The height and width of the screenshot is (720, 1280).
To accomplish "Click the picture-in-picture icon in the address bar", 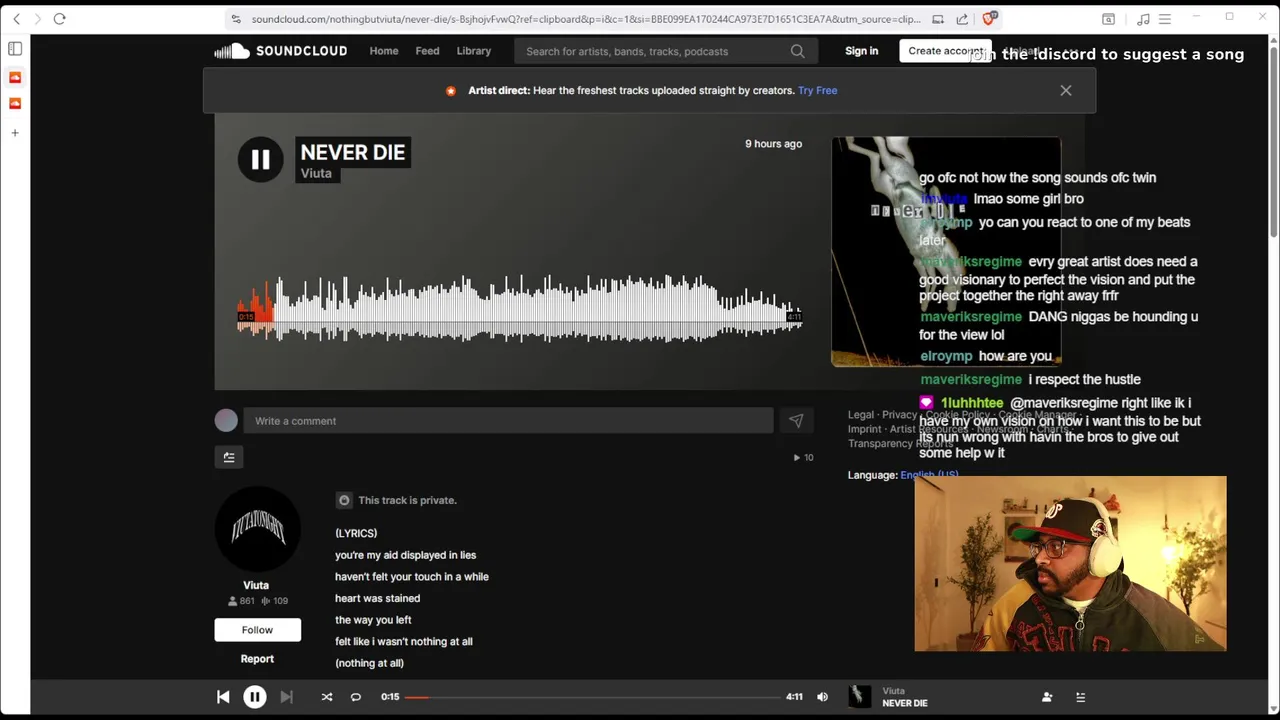I will (938, 18).
